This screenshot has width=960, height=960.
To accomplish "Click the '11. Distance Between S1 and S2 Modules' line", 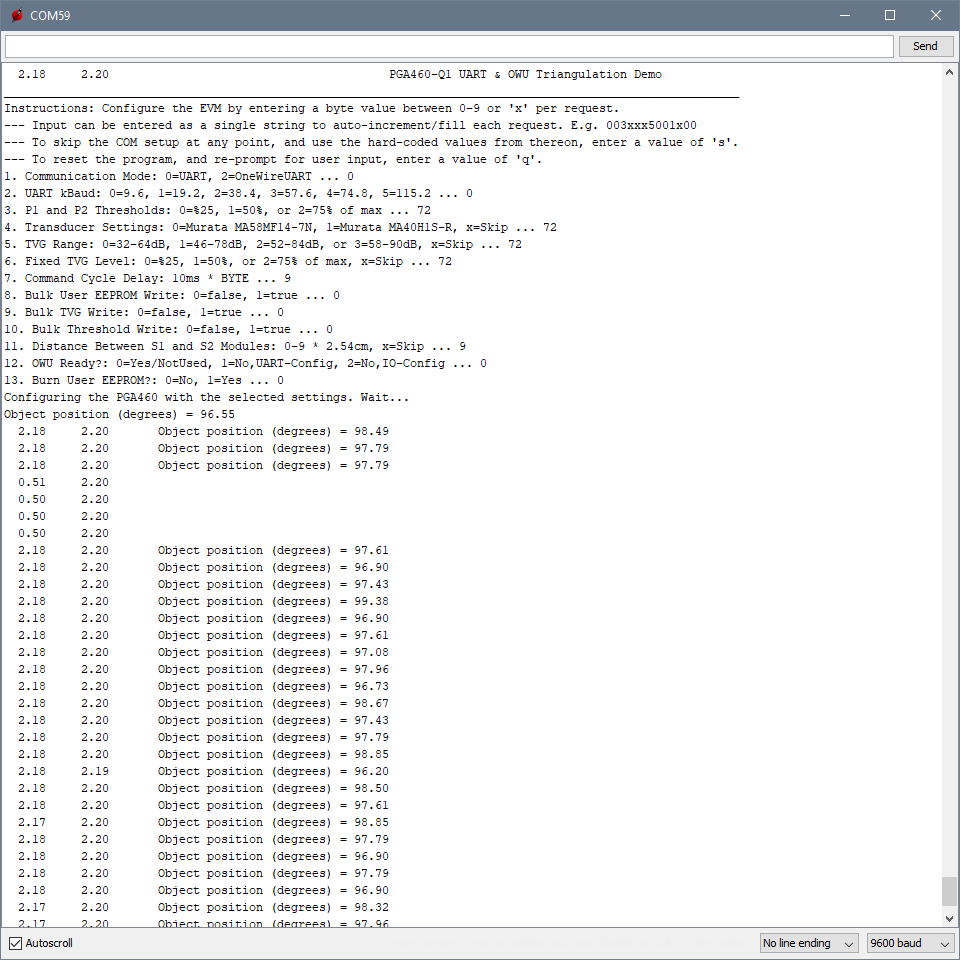I will tap(235, 347).
